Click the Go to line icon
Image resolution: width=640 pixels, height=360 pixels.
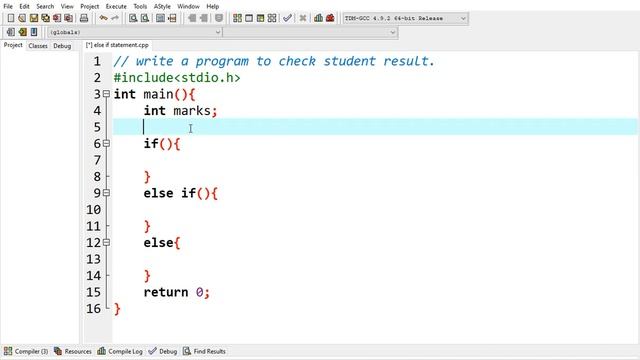[x=172, y=18]
